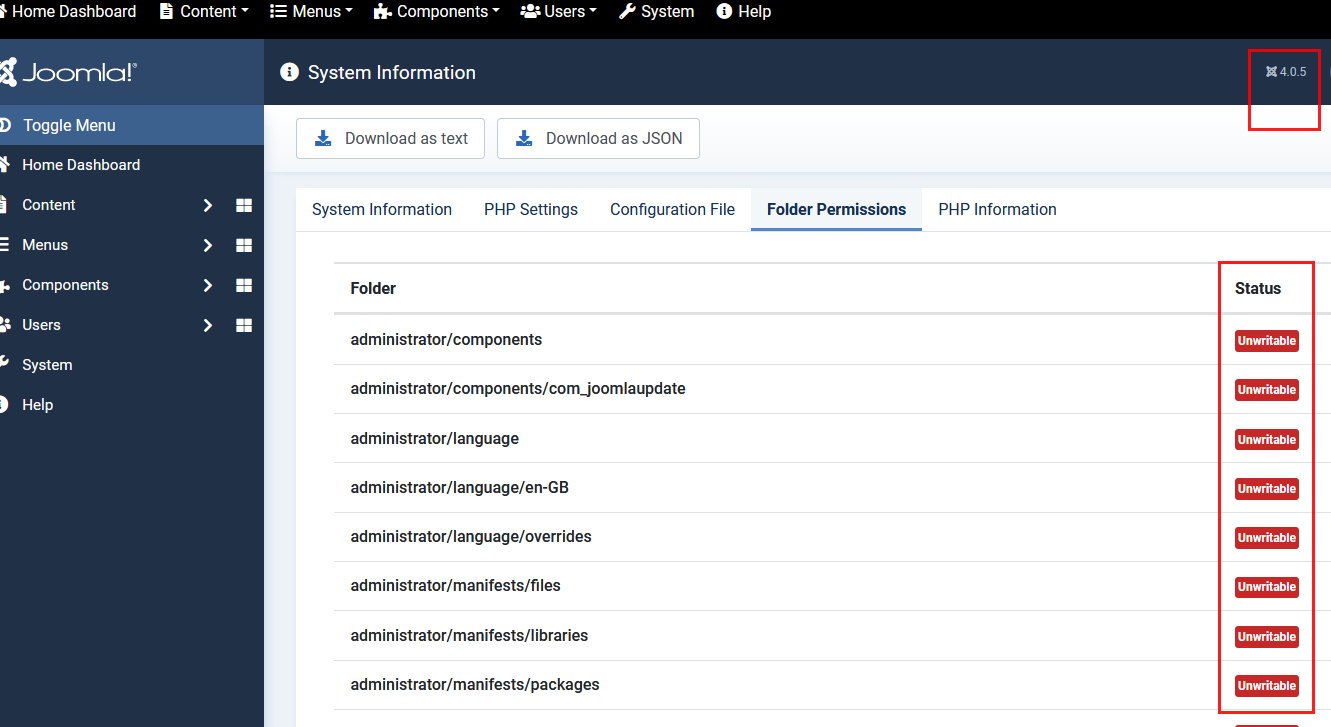Open Components dropdown in top menu bar
Screen dimensions: 1331x727
[x=437, y=12]
